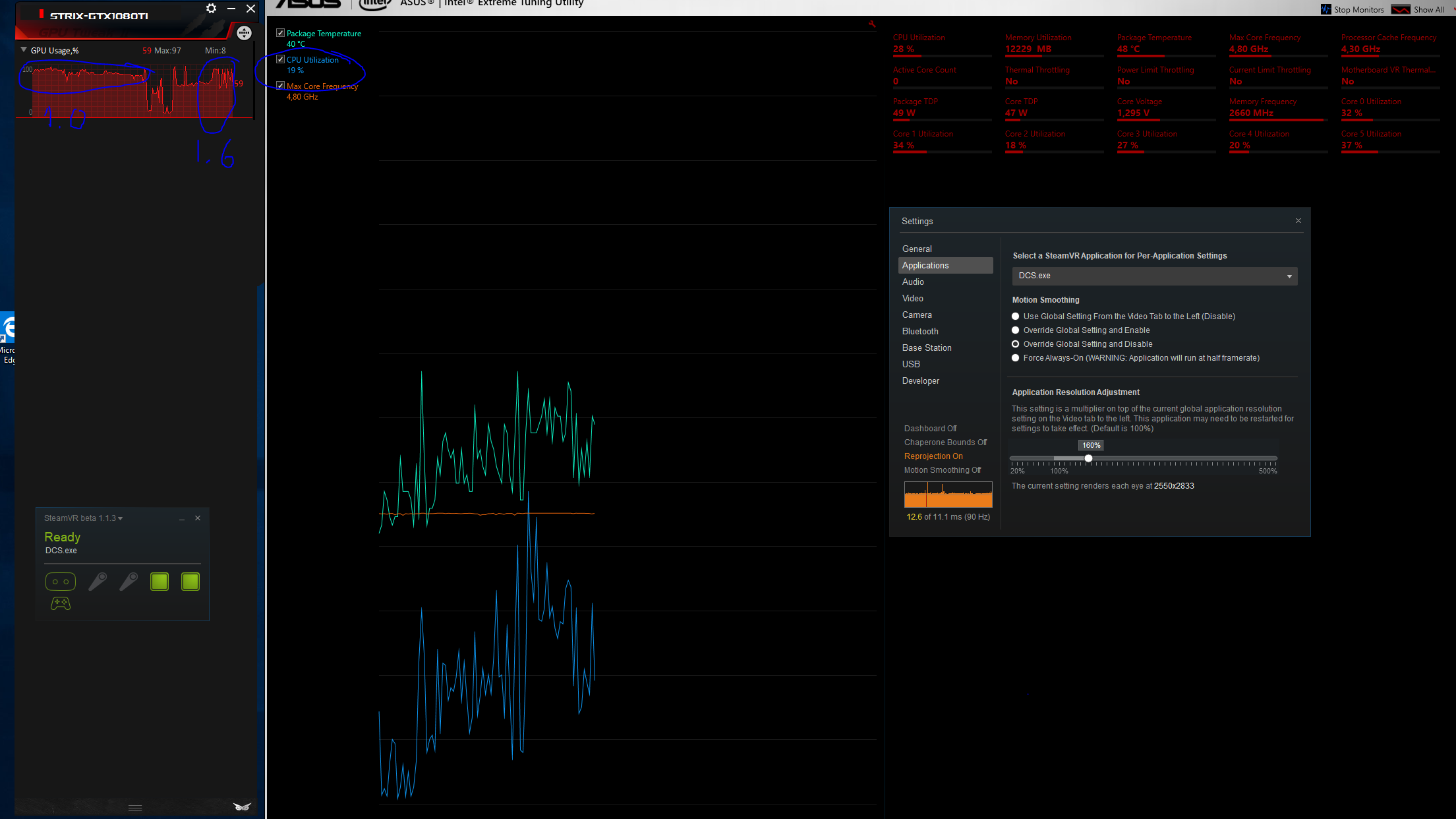Screen dimensions: 1456x819
Task: Toggle Motion Smoothing Off
Action: coord(943,470)
